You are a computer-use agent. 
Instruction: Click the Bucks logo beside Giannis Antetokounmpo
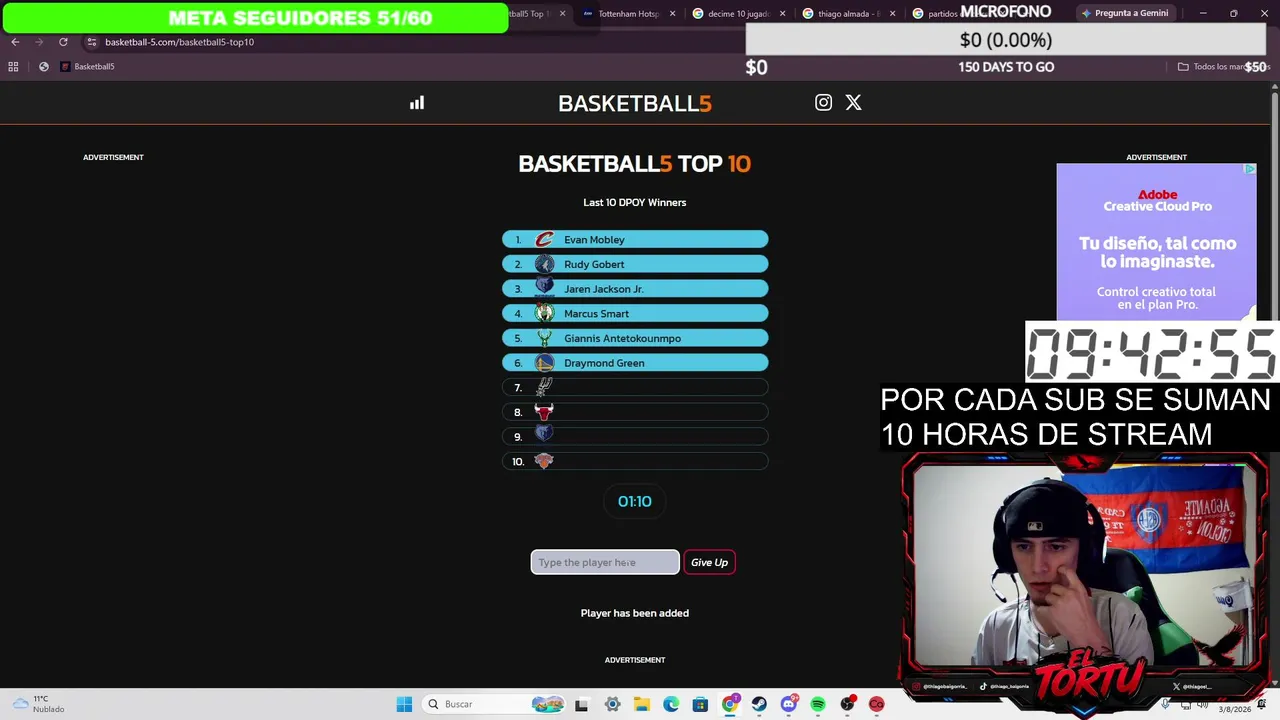tap(544, 338)
